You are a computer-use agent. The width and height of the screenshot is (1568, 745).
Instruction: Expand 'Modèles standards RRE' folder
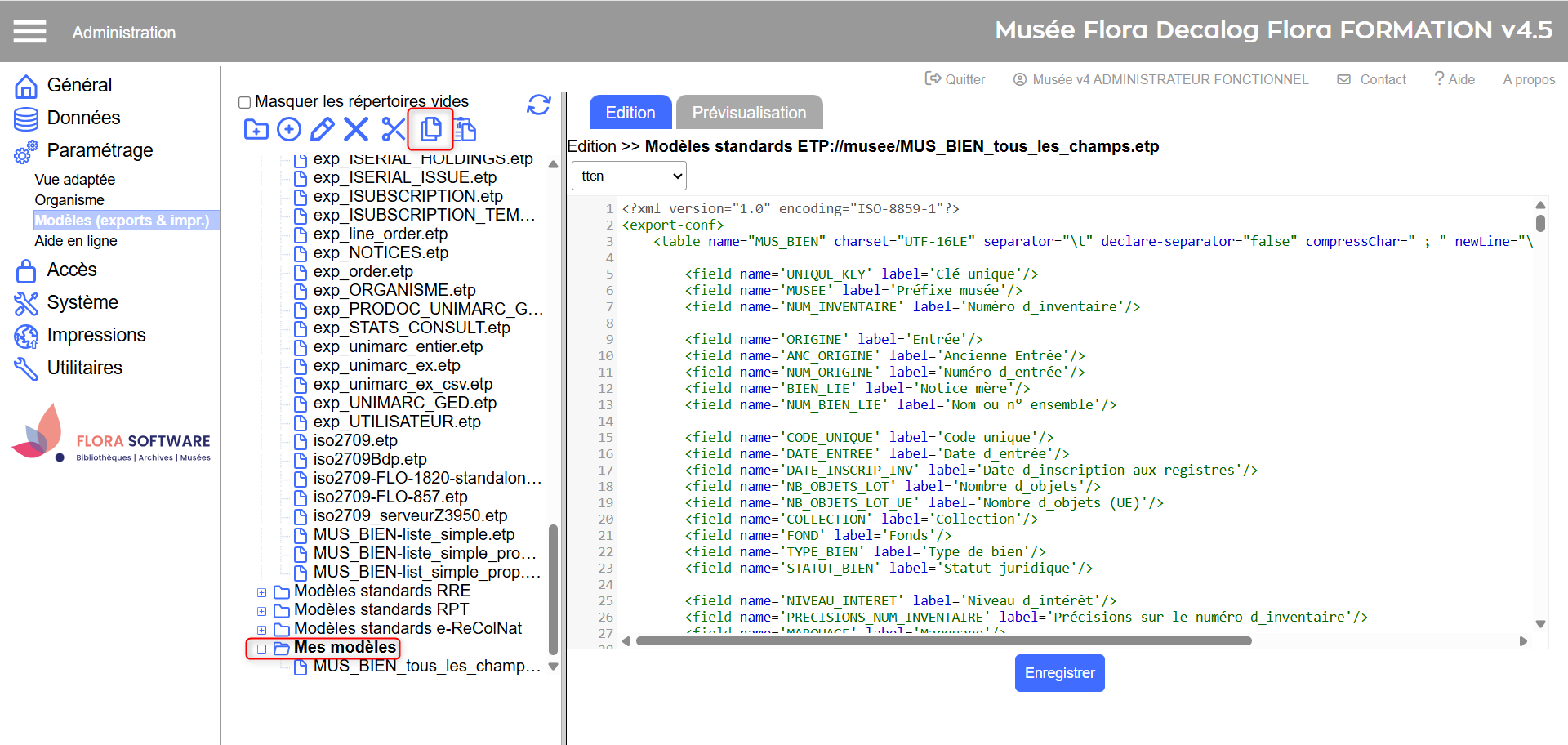261,592
